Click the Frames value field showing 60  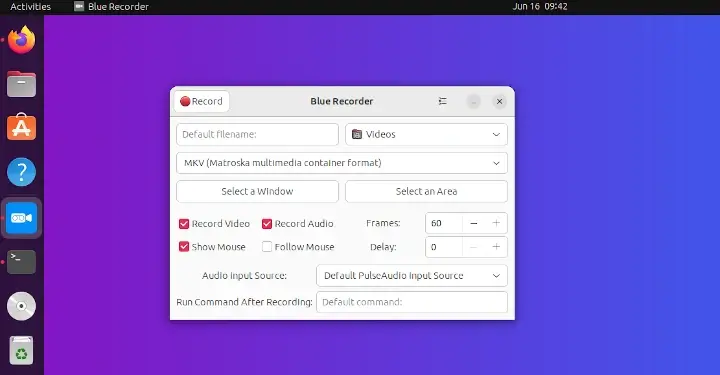(x=444, y=223)
